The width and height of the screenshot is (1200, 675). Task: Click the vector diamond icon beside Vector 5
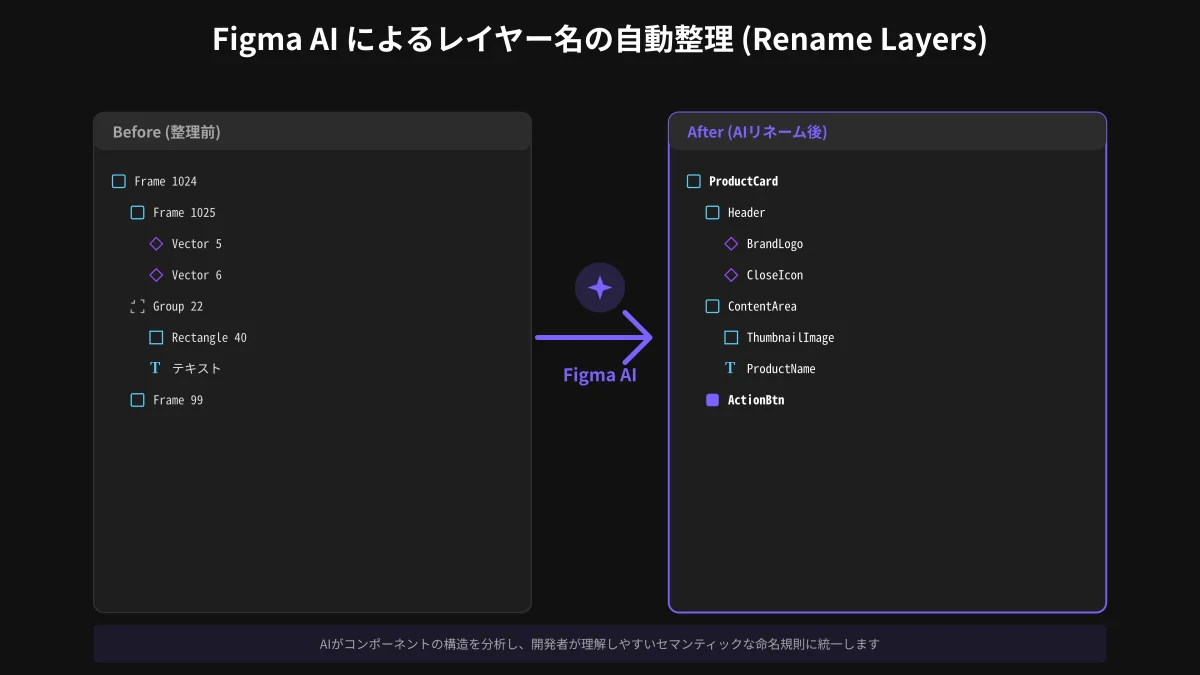156,243
